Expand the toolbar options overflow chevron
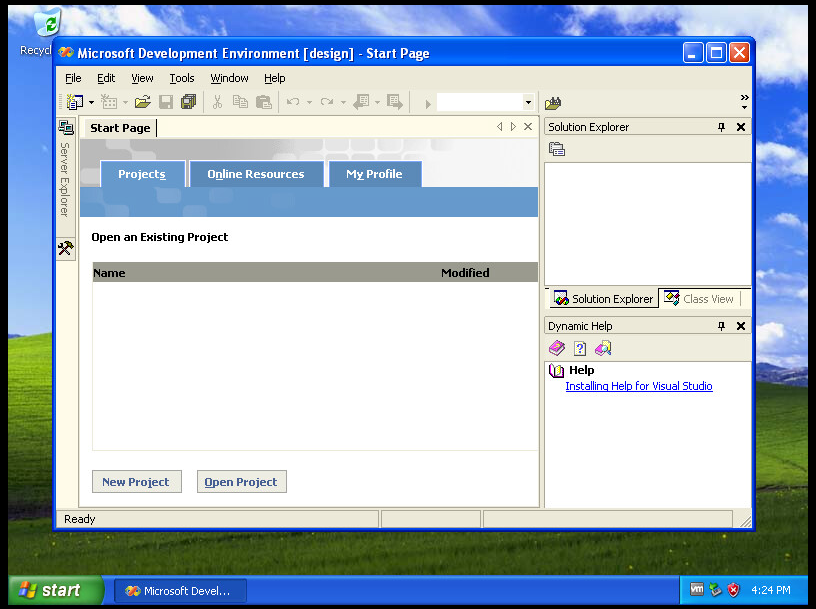Image resolution: width=816 pixels, height=609 pixels. pos(744,102)
